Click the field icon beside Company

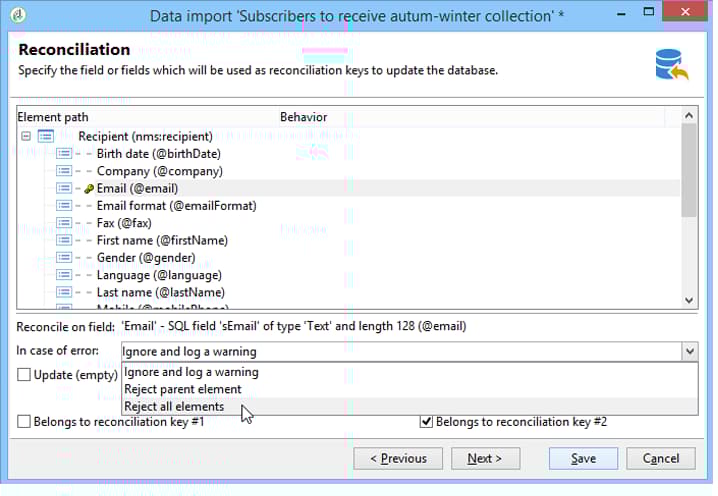point(64,171)
